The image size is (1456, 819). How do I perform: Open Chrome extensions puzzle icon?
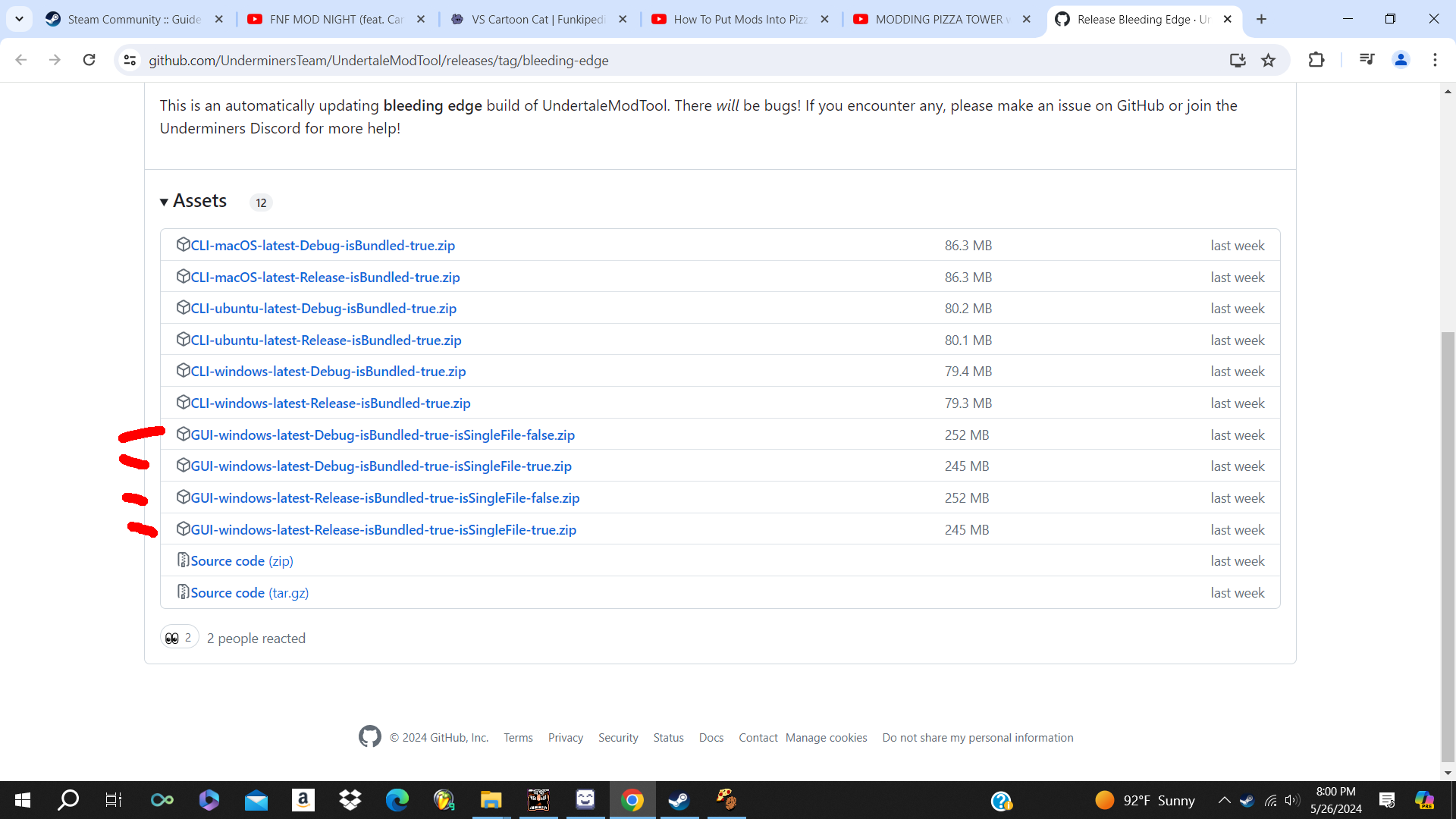[1316, 60]
